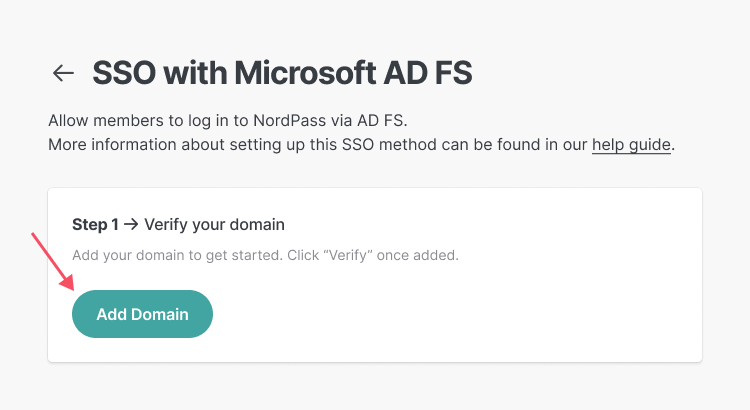This screenshot has height=410, width=750.
Task: Click the Verify your domain text
Action: coord(214,224)
